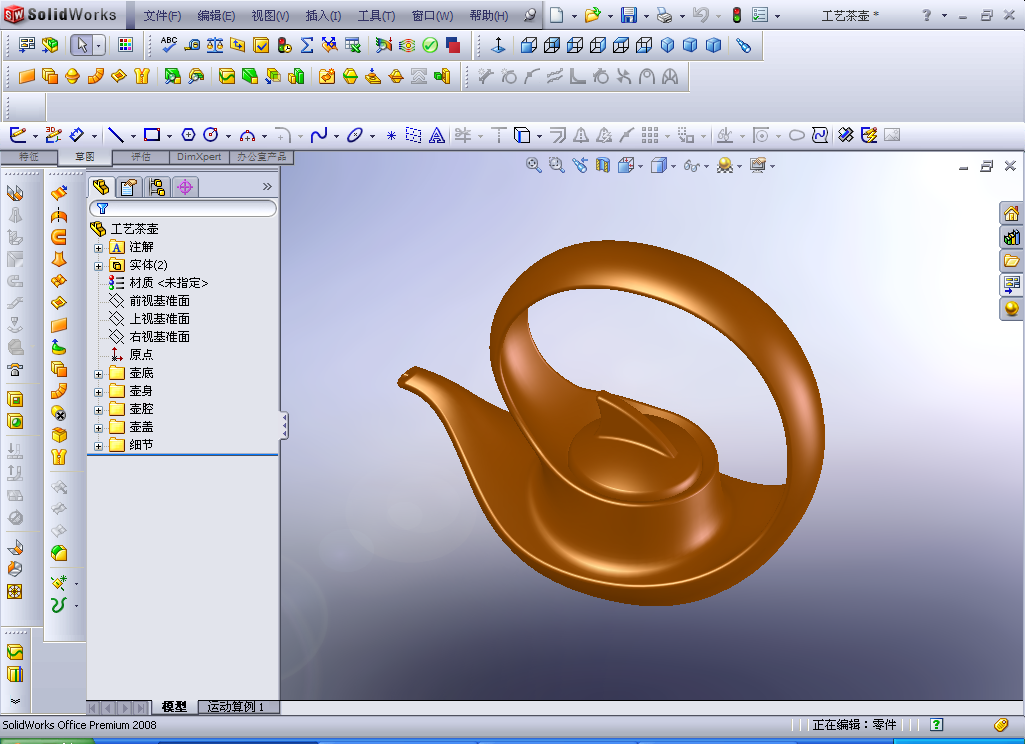Expand the 壶身 folder
Viewport: 1025px width, 744px height.
[98, 392]
